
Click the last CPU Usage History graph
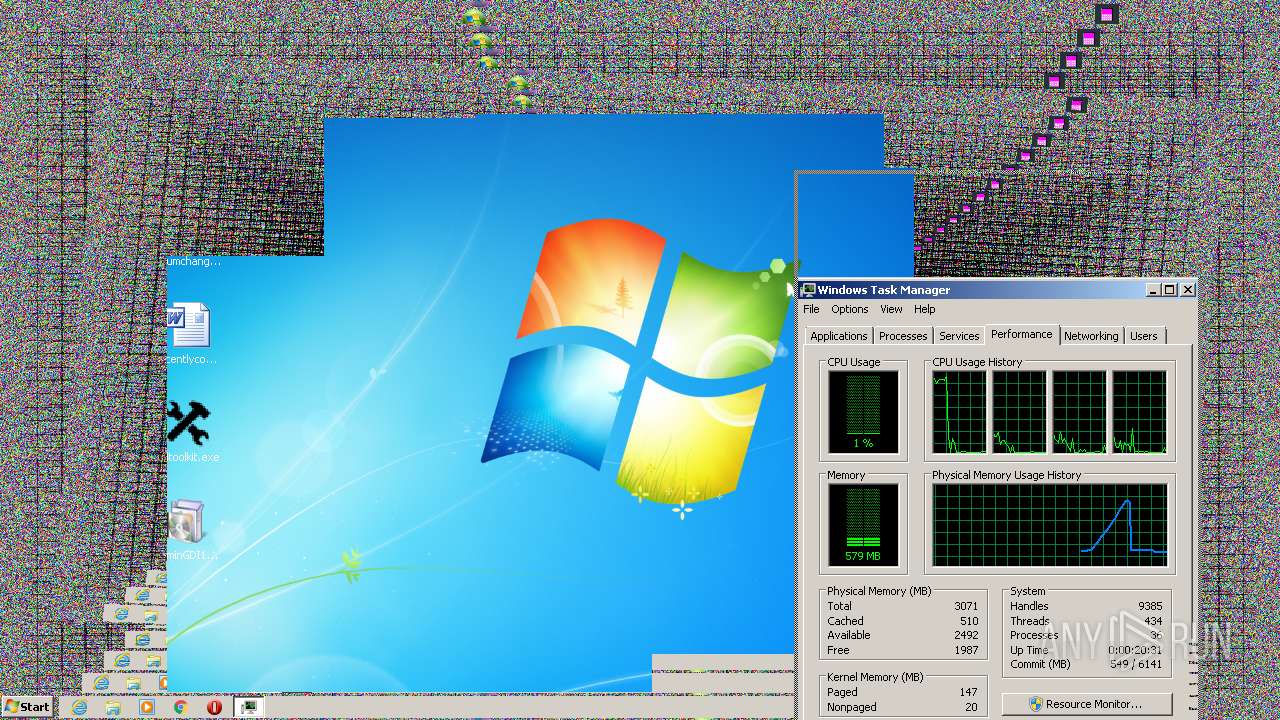[1139, 413]
